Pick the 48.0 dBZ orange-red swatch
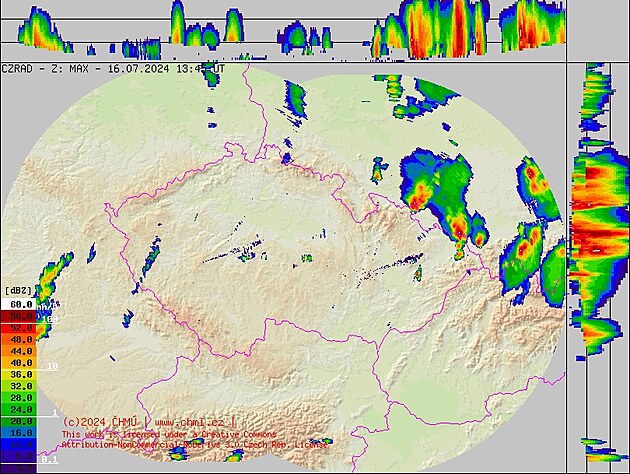Image resolution: width=630 pixels, height=474 pixels. point(21,339)
